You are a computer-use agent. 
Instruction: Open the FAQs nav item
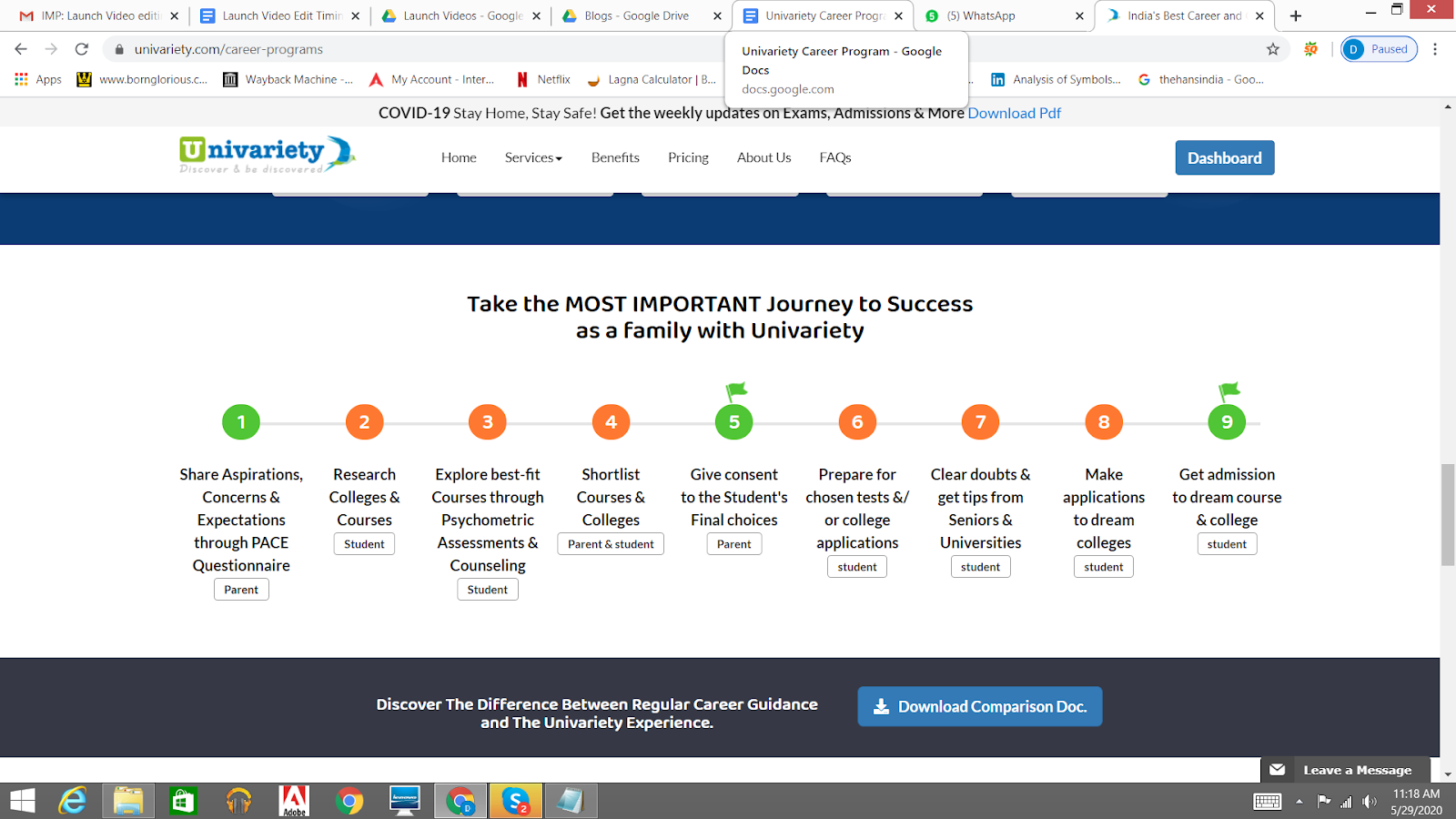[x=835, y=157]
